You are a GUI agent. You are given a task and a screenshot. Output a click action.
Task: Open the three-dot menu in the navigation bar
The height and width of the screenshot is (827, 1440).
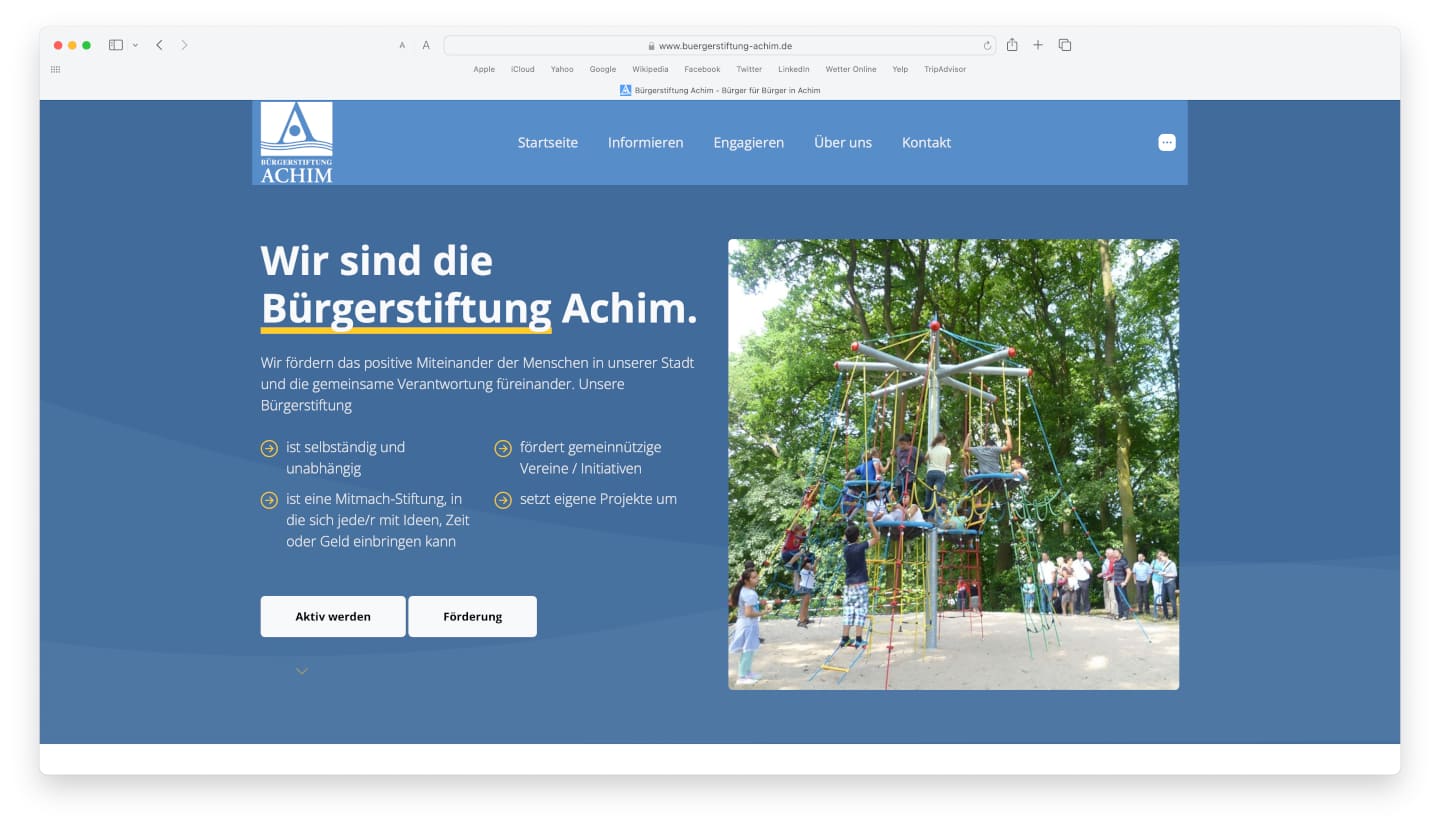tap(1166, 142)
